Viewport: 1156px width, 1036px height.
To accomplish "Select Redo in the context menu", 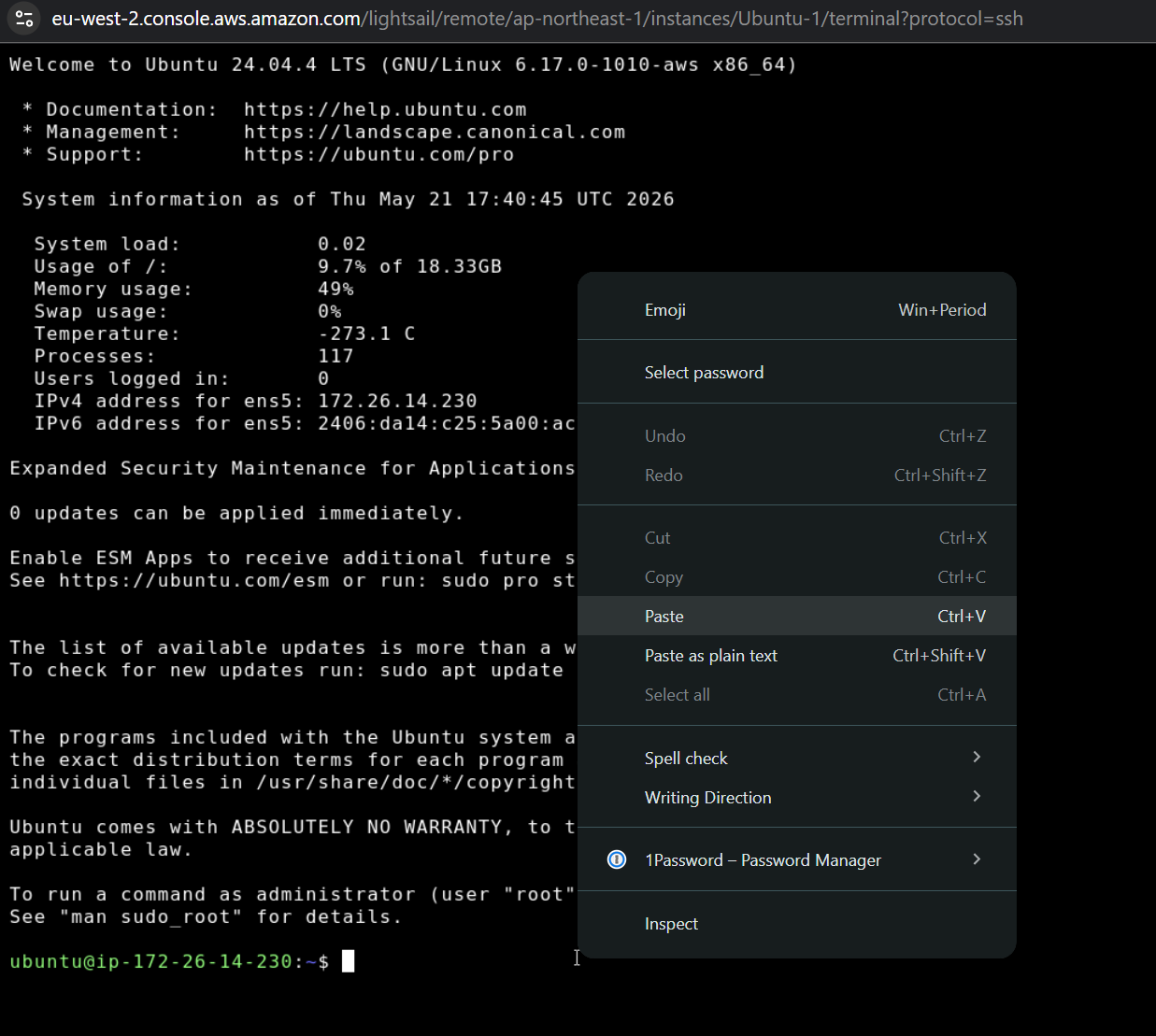I will tap(796, 475).
